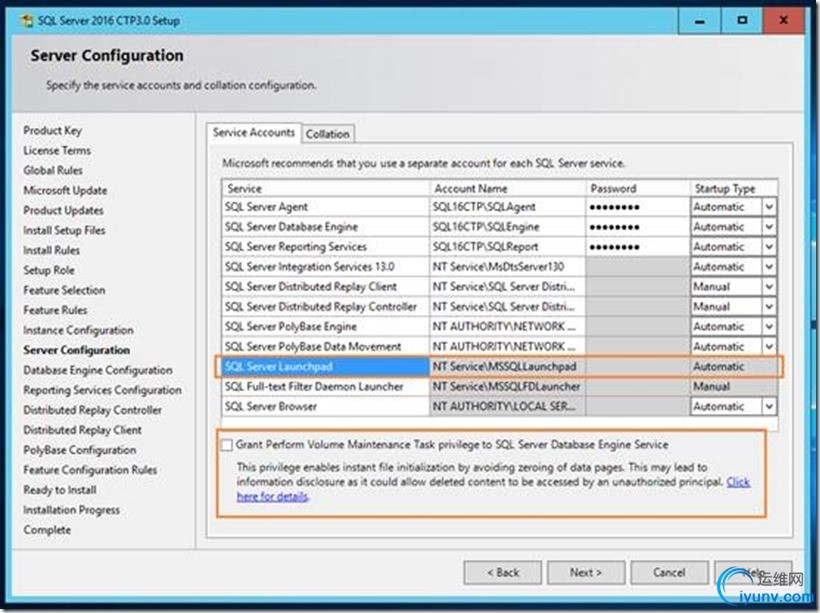Click Setup Role step in sidebar
820x613 pixels.
tap(49, 270)
